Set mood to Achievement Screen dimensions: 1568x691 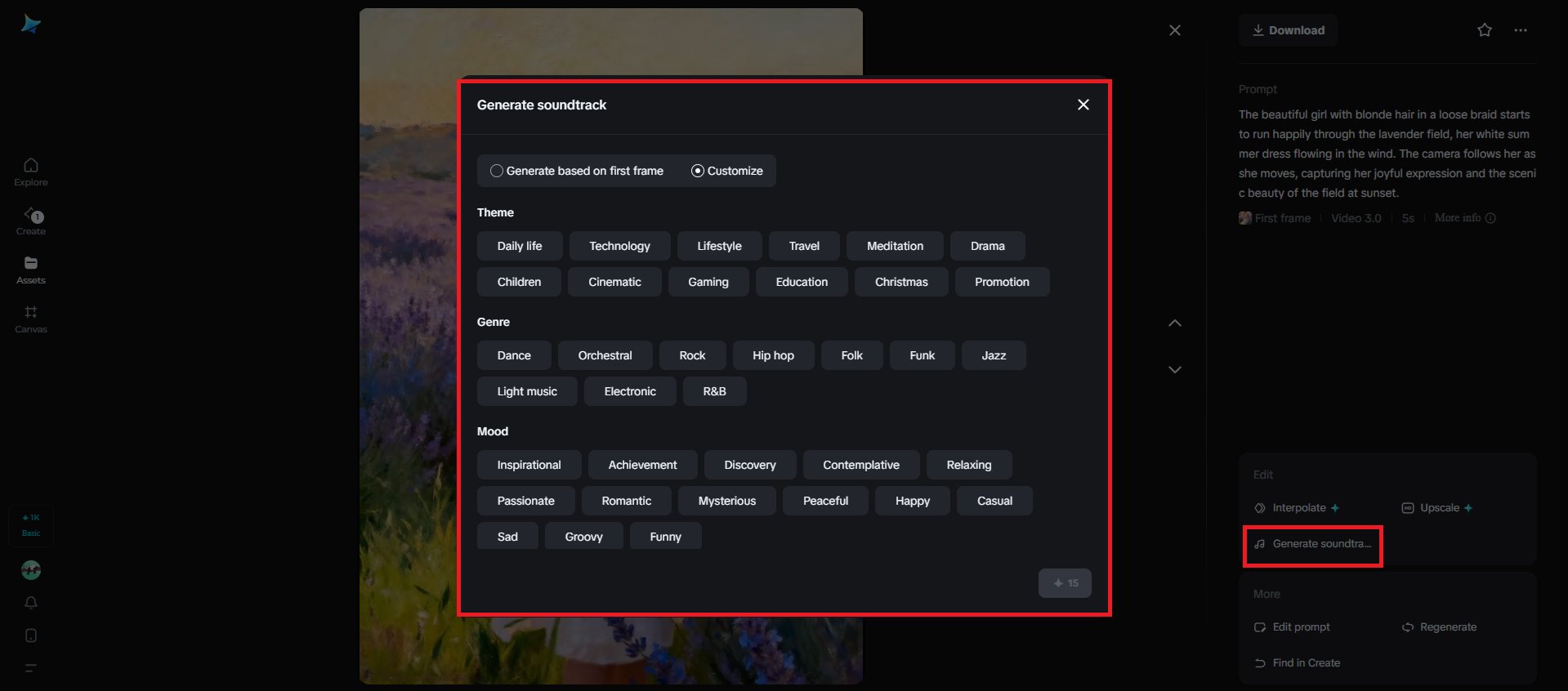[643, 465]
